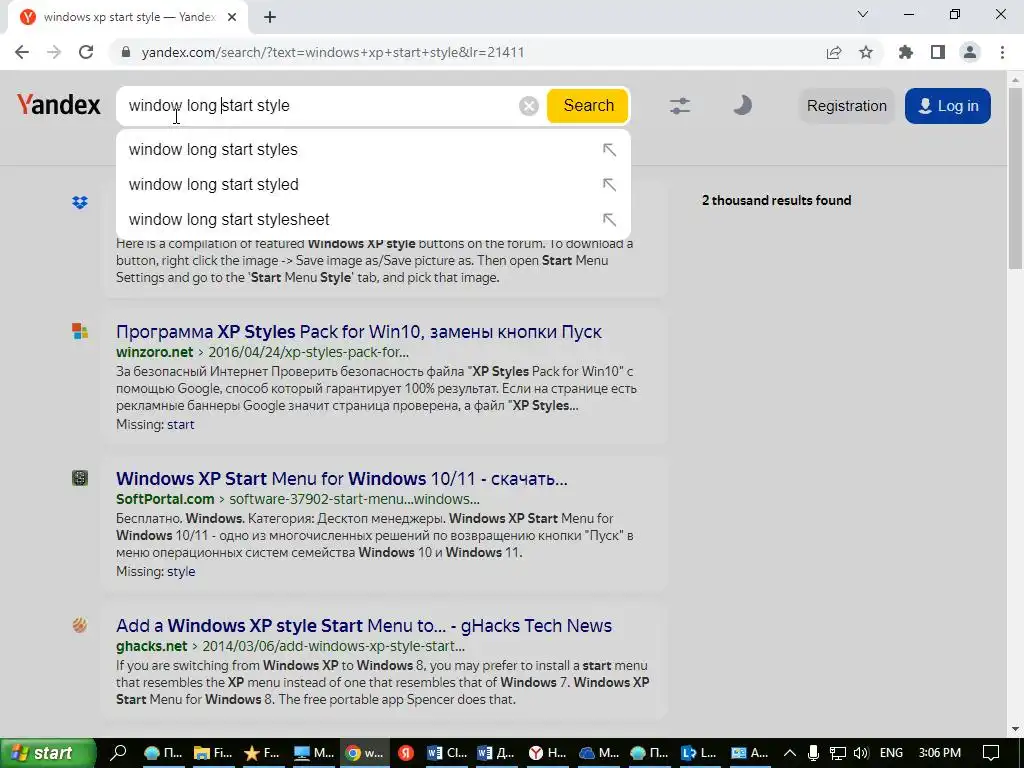
Task: Click the scrollbar down arrow
Action: tap(1016, 729)
